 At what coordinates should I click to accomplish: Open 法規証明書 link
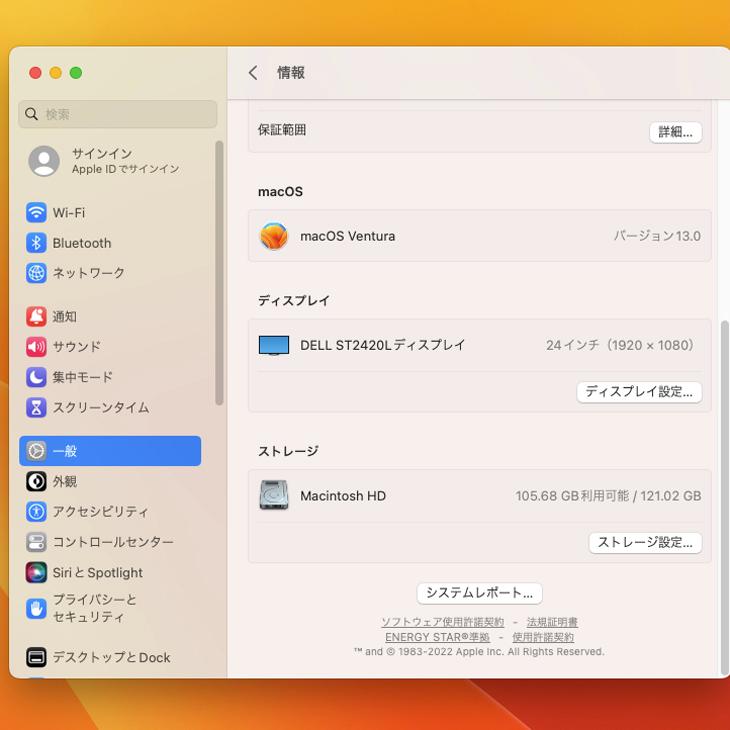pos(552,622)
